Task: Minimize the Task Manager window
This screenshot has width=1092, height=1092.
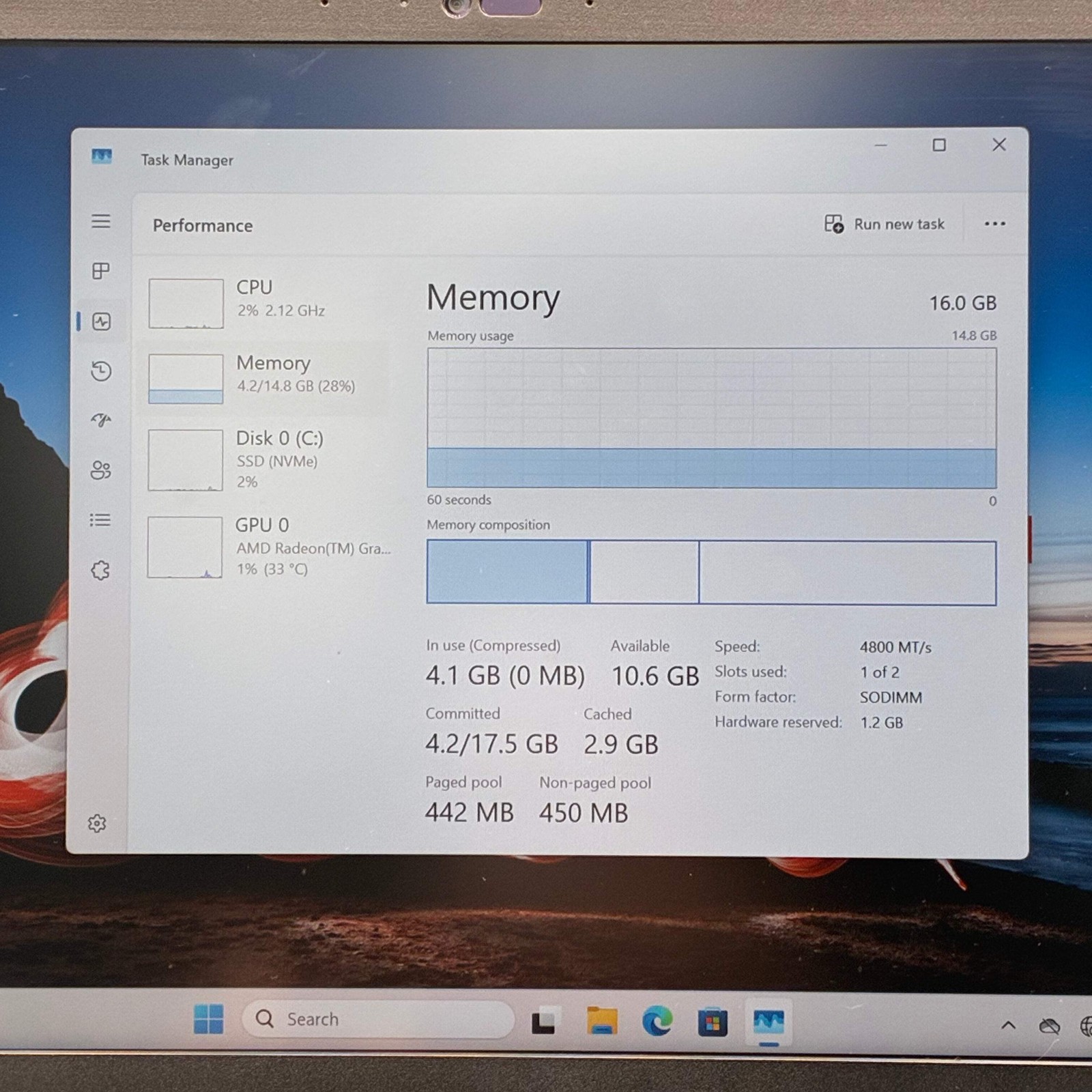Action: (880, 145)
